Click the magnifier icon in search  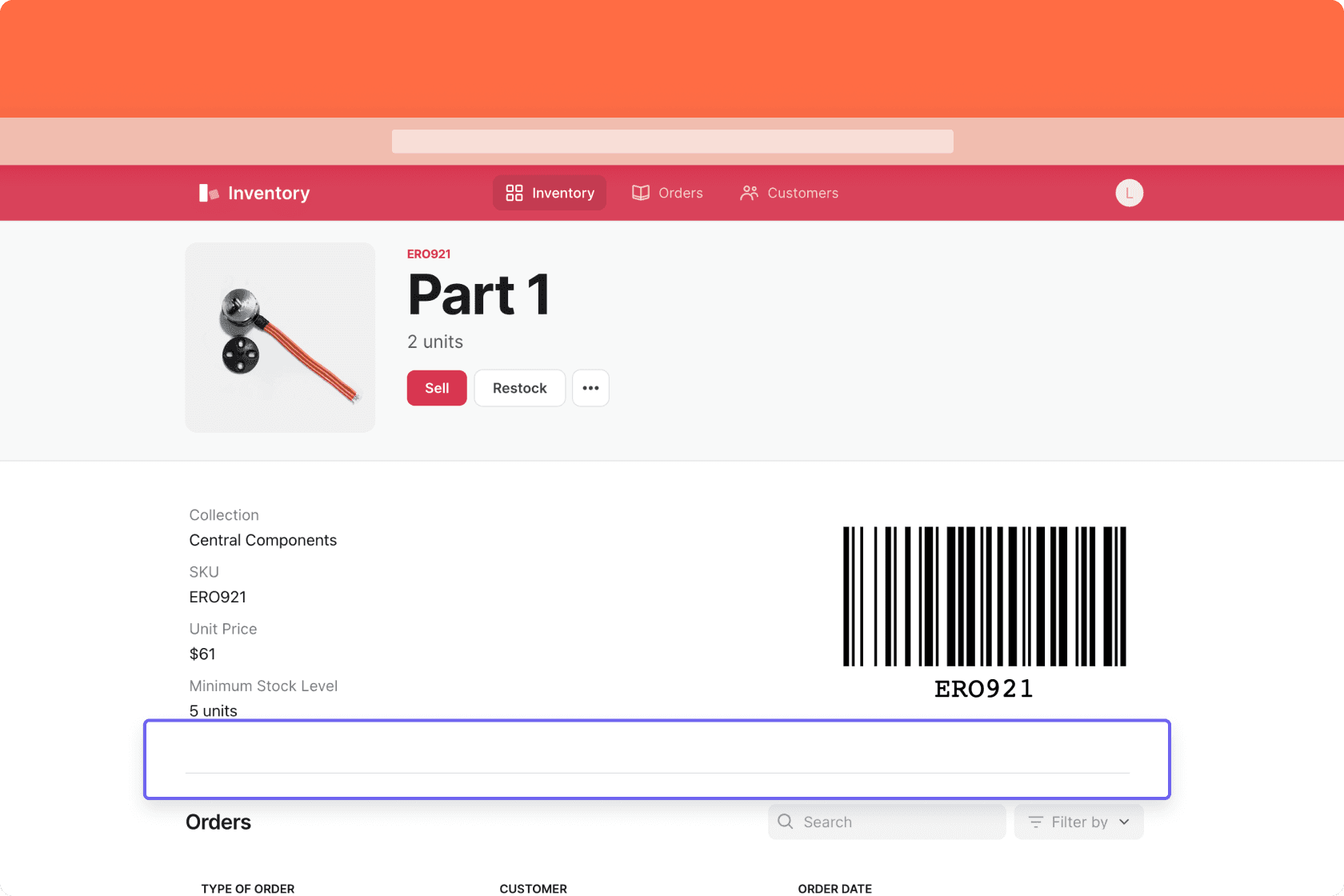click(786, 822)
